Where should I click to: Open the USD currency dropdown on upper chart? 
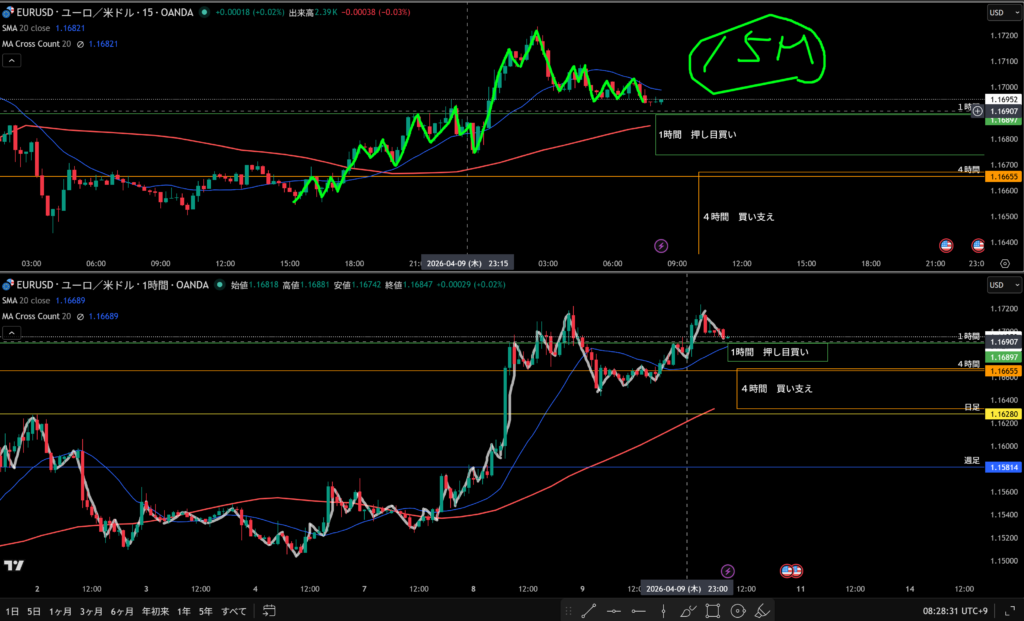pyautogui.click(x=1000, y=13)
